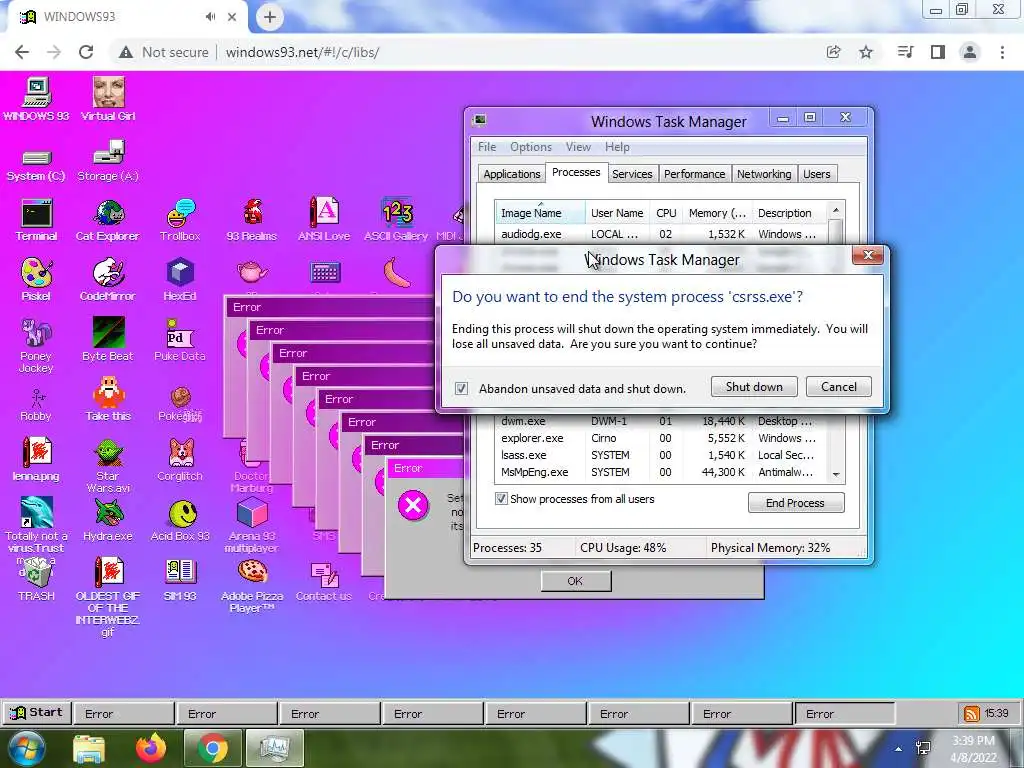Viewport: 1024px width, 768px height.
Task: Switch to the Performance tab
Action: click(x=694, y=174)
